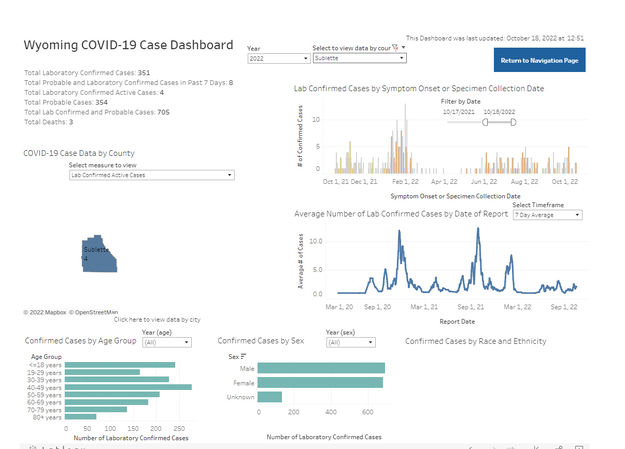
Task: Open the Year (sex) filter dropdown
Action: pyautogui.click(x=350, y=341)
